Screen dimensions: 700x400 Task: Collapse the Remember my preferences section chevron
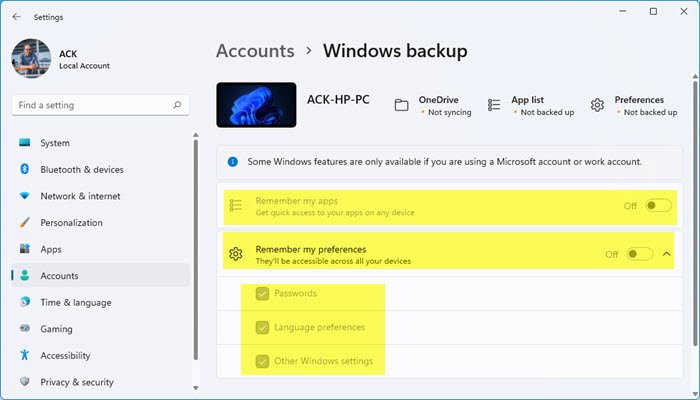point(667,254)
